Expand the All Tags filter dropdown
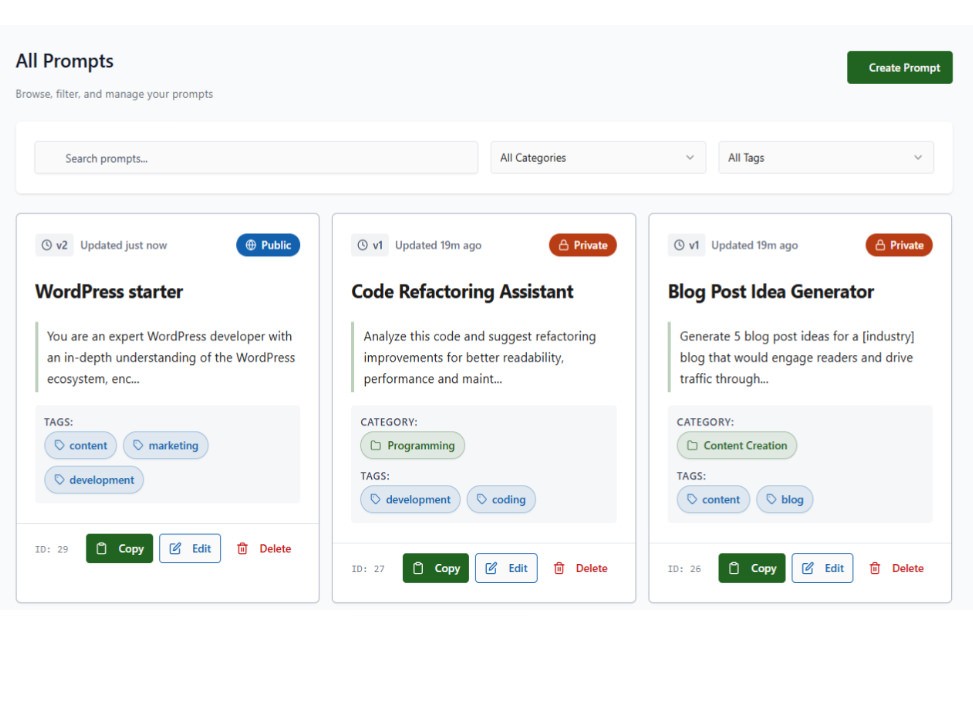Viewport: 973px width, 710px height. (x=825, y=157)
